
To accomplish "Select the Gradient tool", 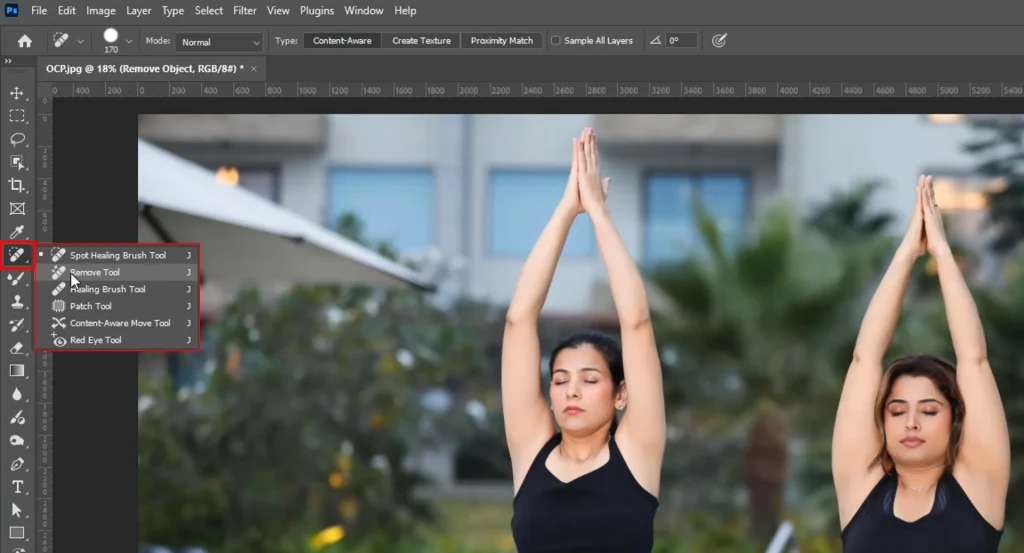I will pyautogui.click(x=17, y=371).
